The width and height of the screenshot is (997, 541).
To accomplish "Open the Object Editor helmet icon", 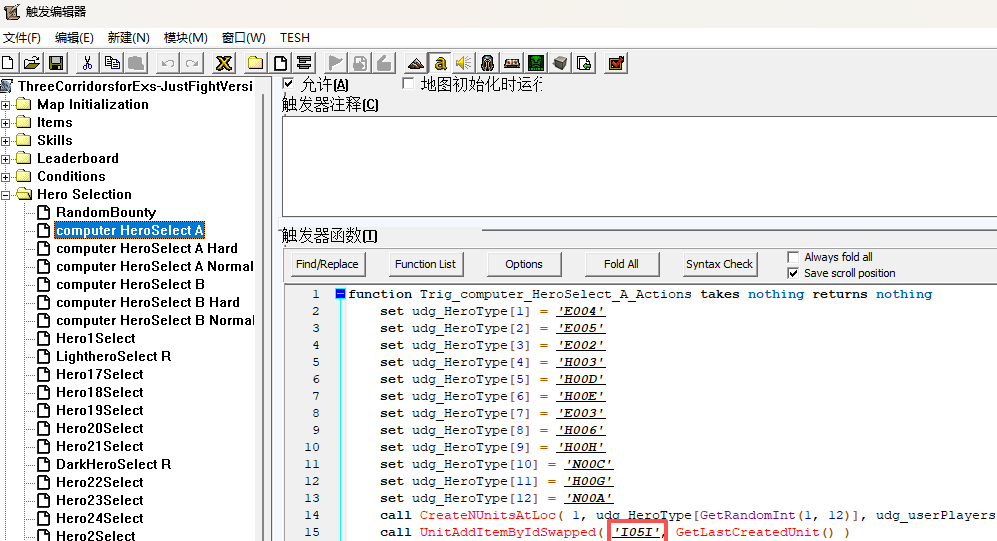I will pyautogui.click(x=488, y=63).
